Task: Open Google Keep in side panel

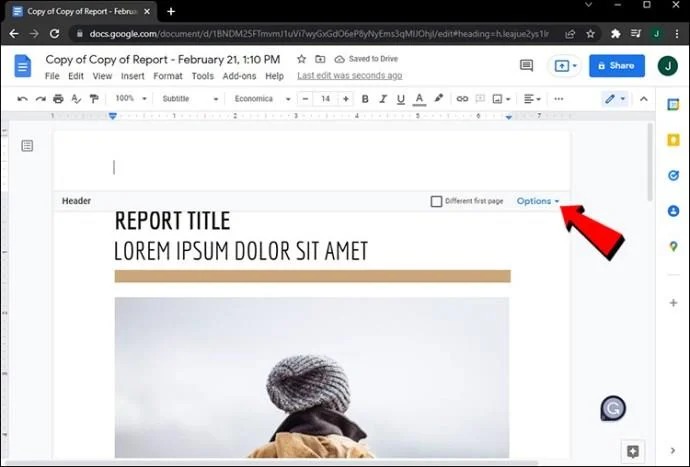Action: pyautogui.click(x=673, y=140)
